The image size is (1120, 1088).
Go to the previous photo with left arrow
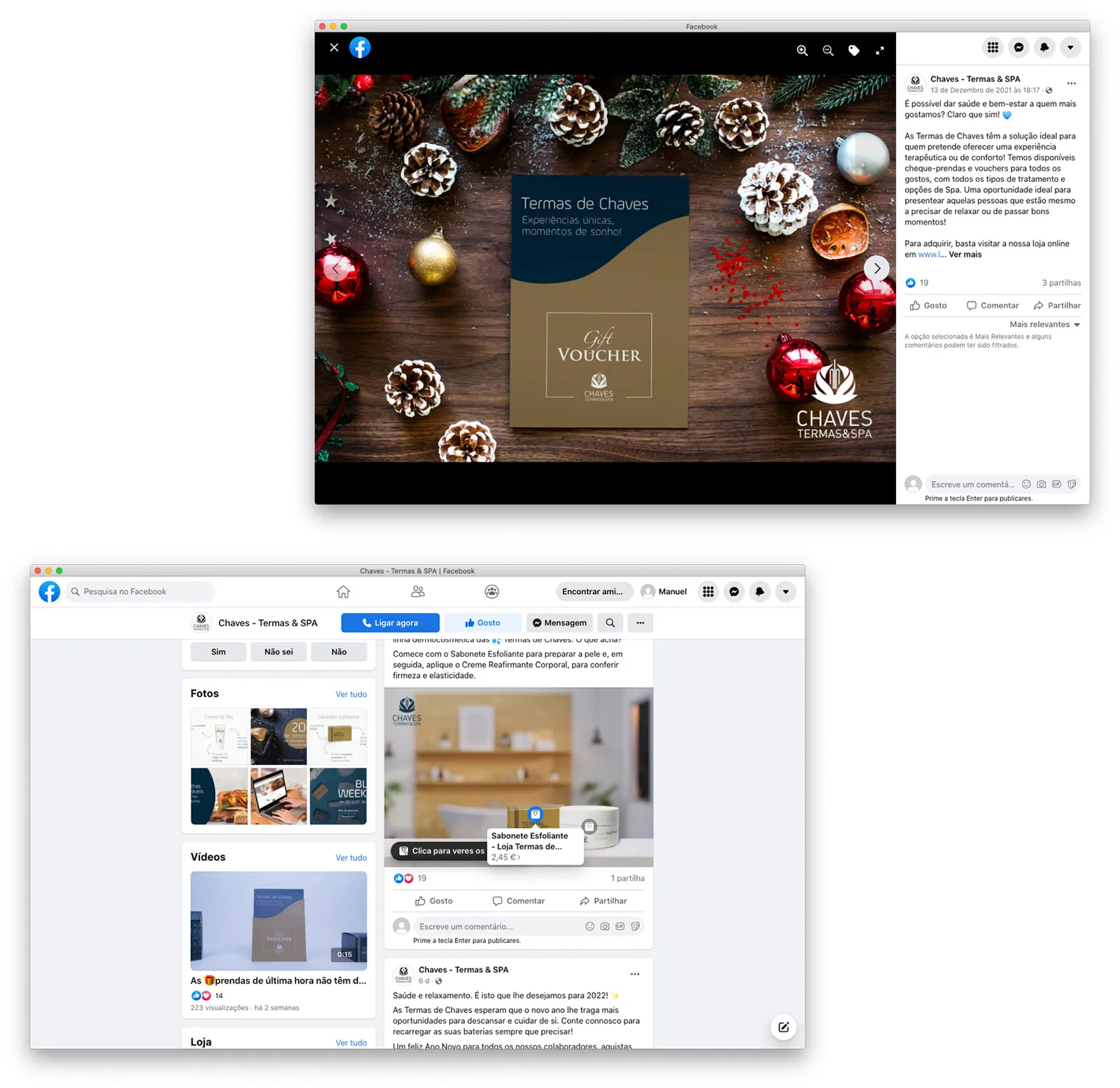pyautogui.click(x=336, y=269)
